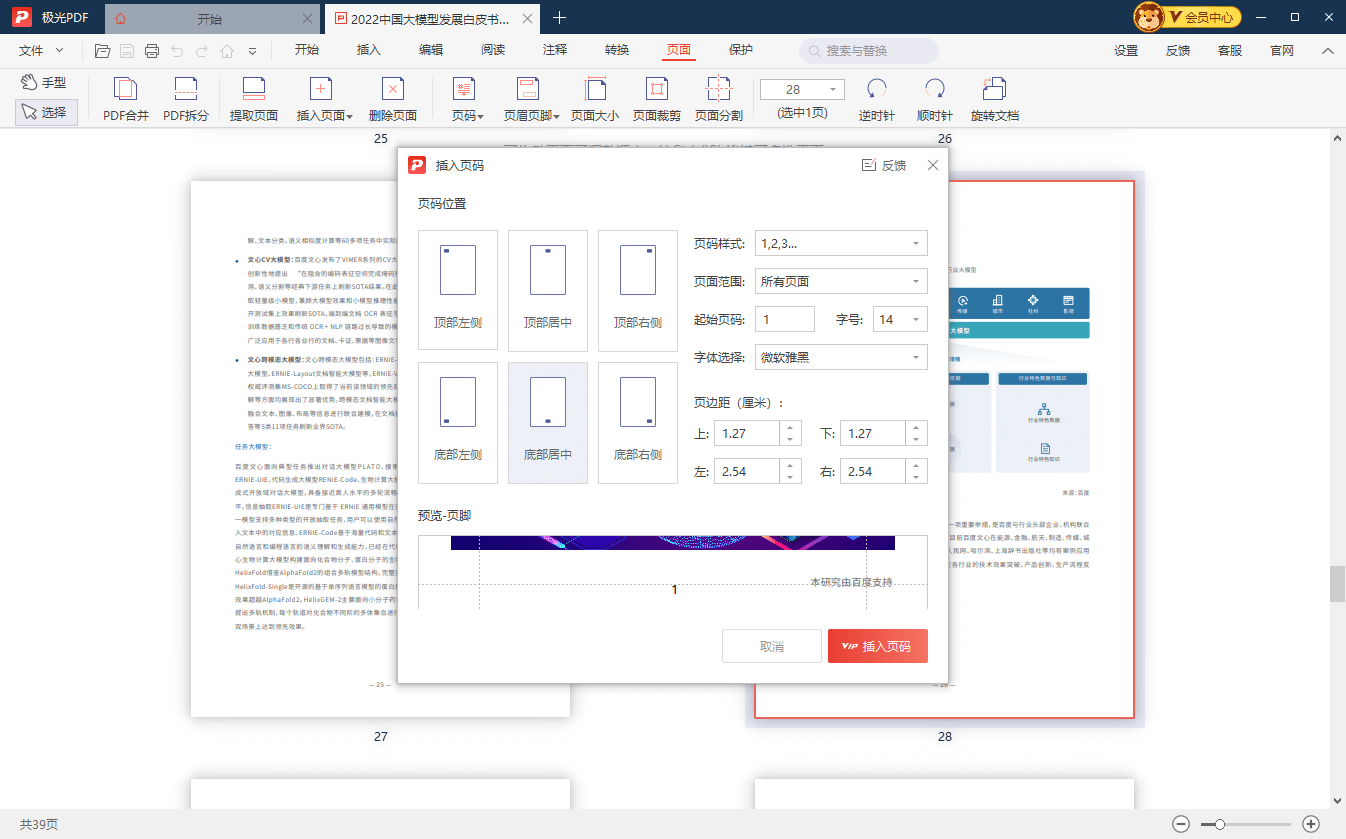Open the 页码样式 style dropdown
Screen dimensions: 1346x839
[841, 243]
